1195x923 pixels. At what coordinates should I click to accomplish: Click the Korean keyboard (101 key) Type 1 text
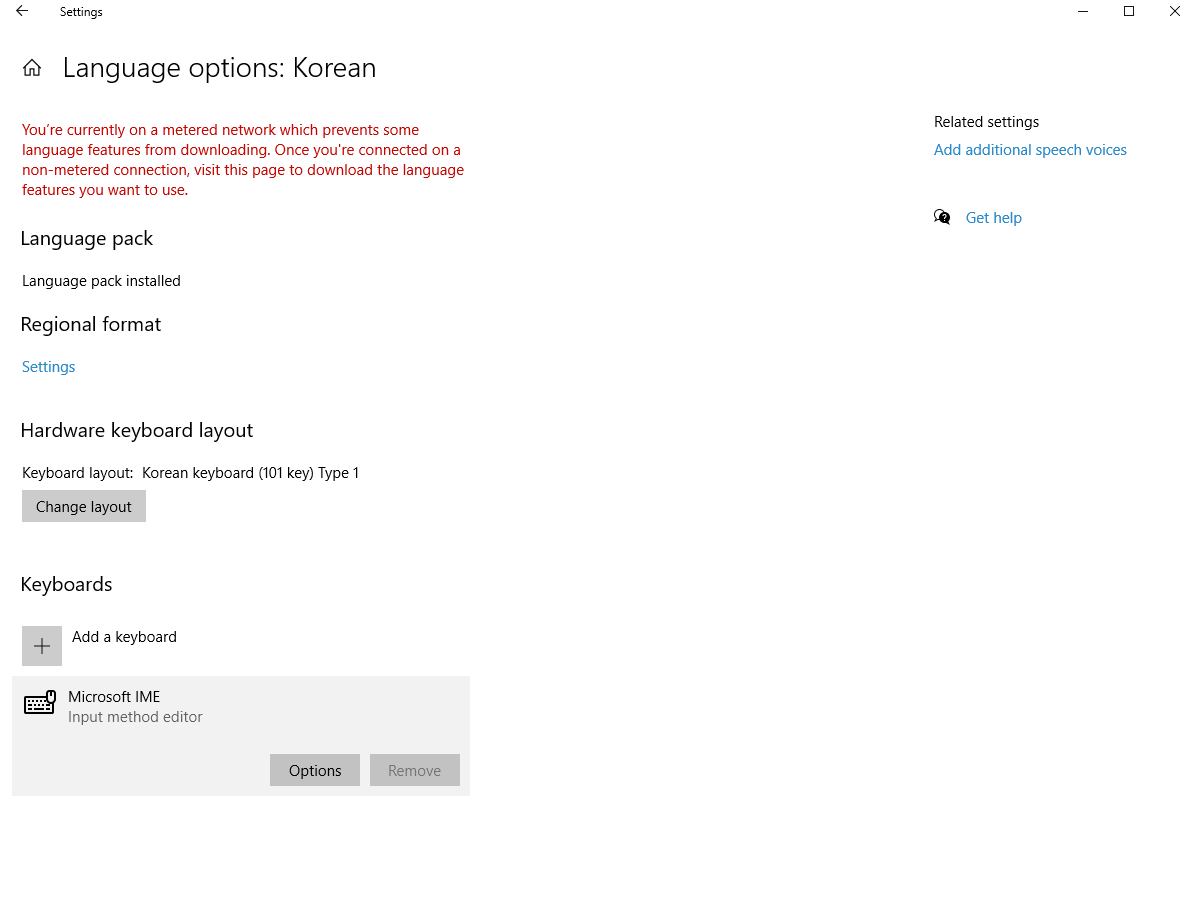(x=250, y=473)
